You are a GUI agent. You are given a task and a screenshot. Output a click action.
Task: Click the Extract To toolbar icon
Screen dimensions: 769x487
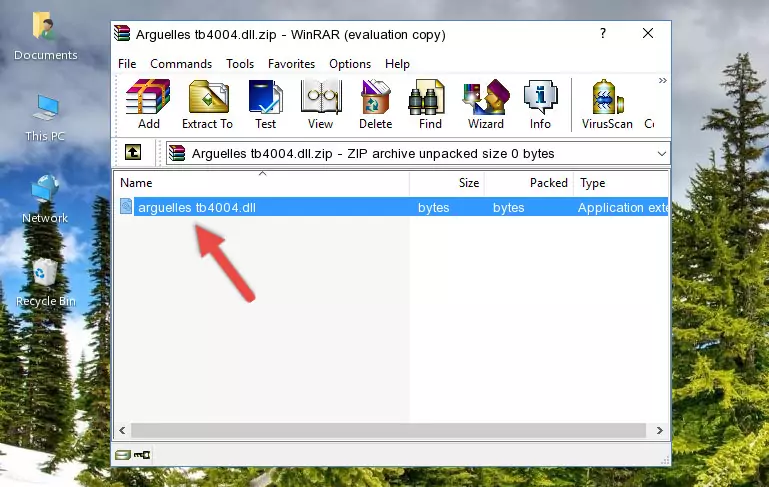pyautogui.click(x=207, y=104)
